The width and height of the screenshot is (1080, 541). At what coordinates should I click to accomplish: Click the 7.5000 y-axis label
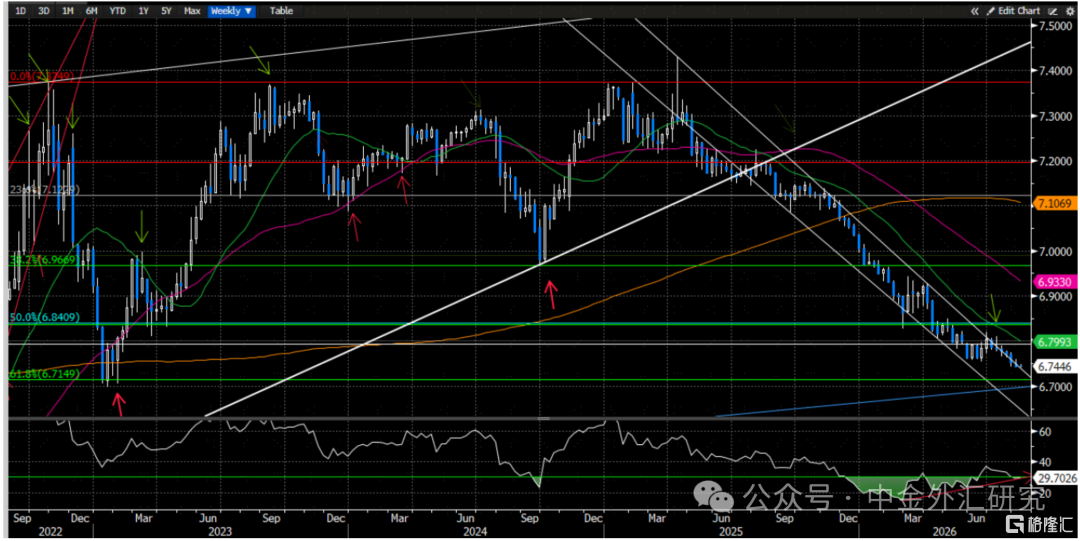click(1055, 25)
